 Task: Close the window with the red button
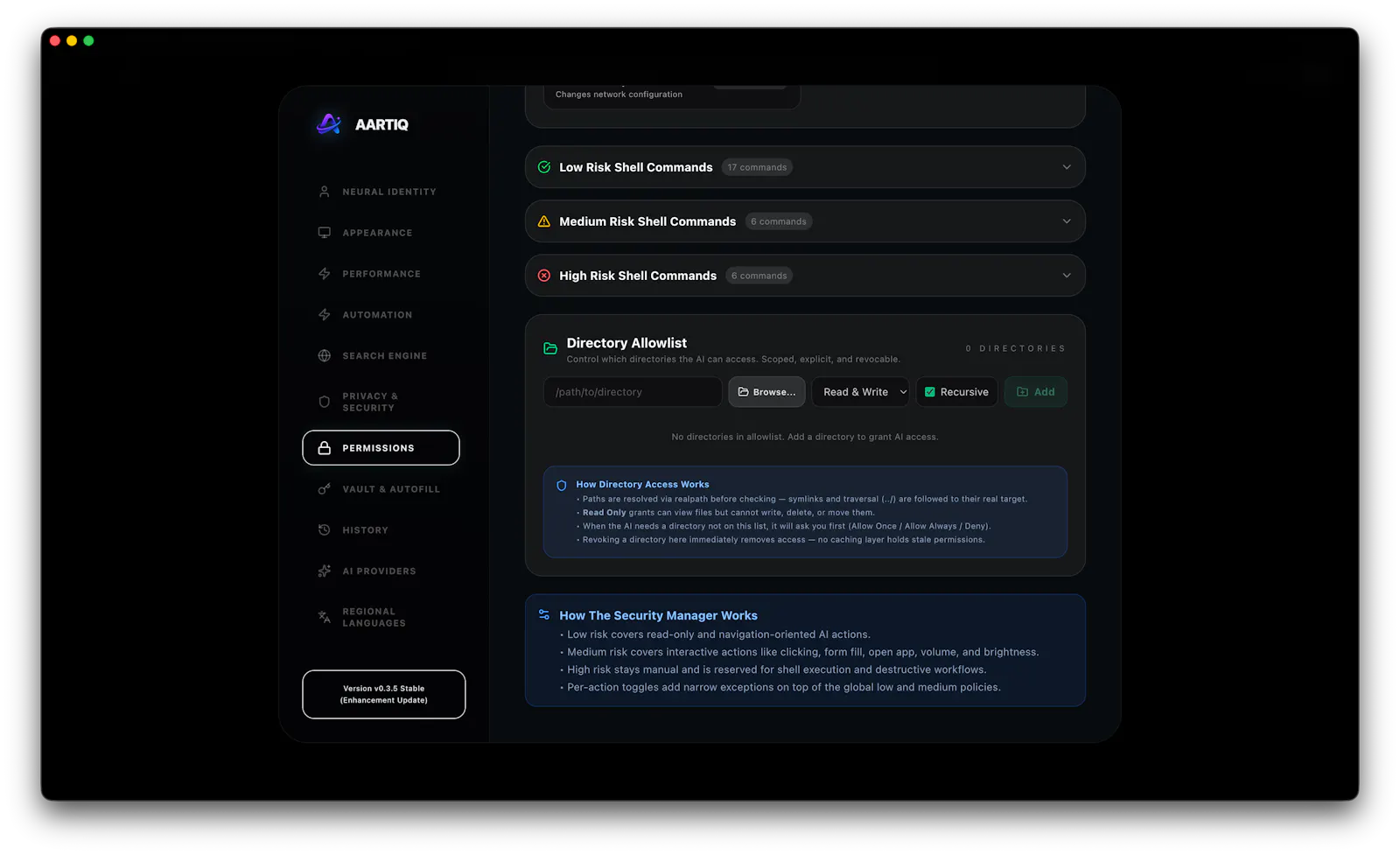point(55,41)
